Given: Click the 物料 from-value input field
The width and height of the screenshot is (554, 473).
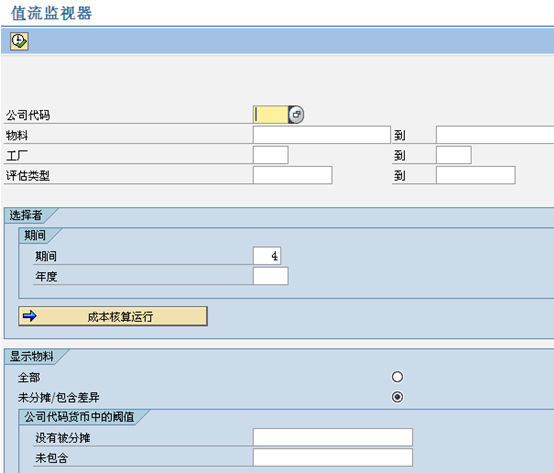Looking at the screenshot, I should (x=322, y=135).
